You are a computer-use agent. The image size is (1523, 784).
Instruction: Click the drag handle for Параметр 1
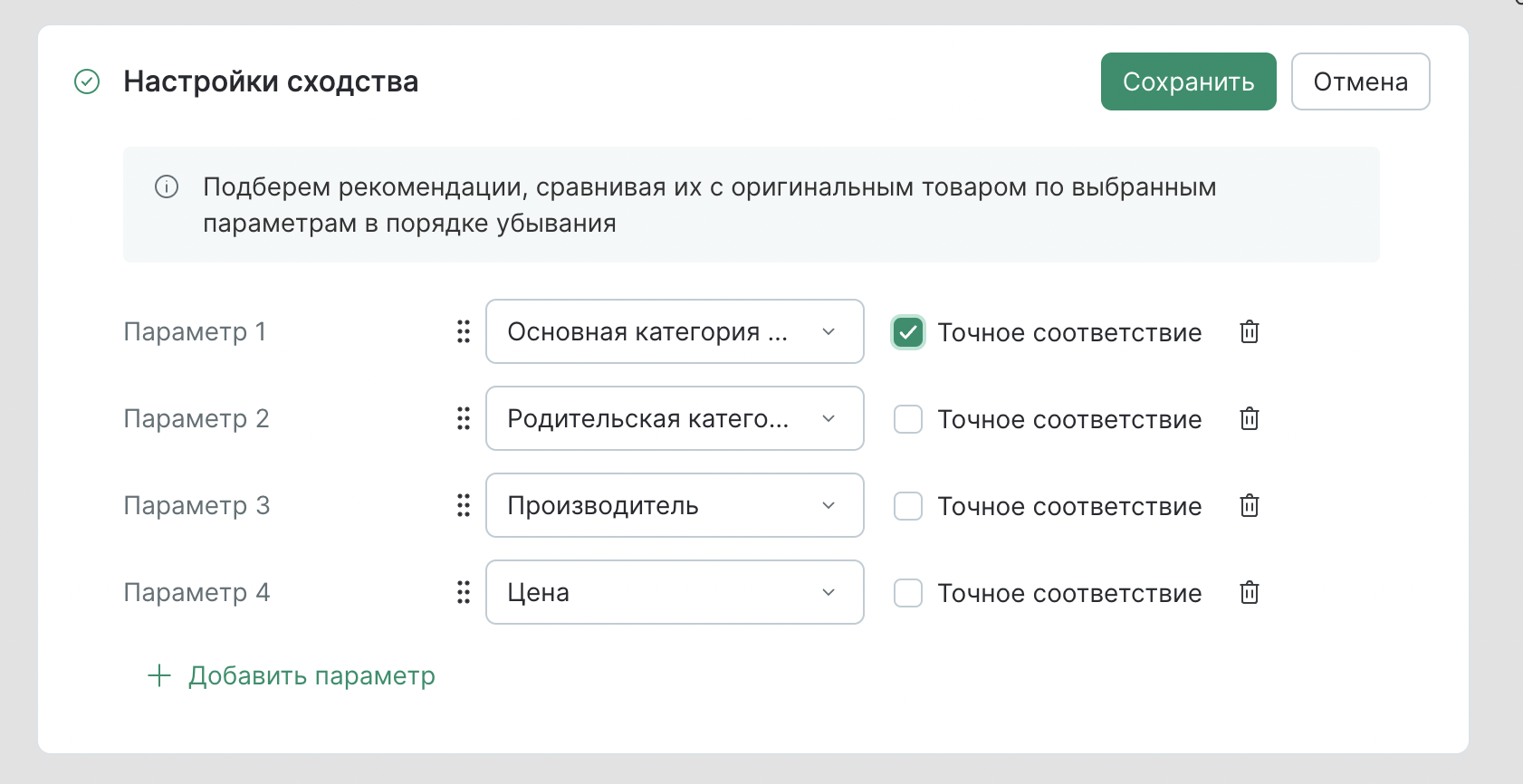tap(464, 331)
